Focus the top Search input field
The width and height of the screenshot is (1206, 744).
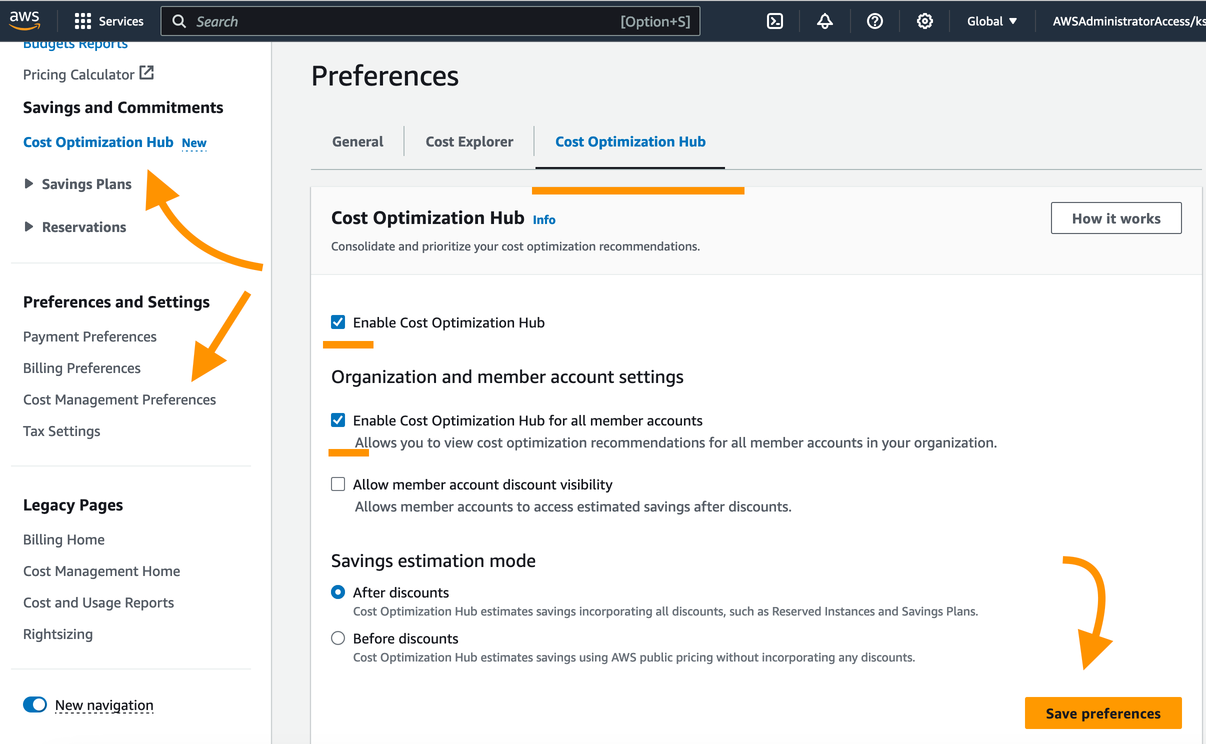click(x=430, y=21)
